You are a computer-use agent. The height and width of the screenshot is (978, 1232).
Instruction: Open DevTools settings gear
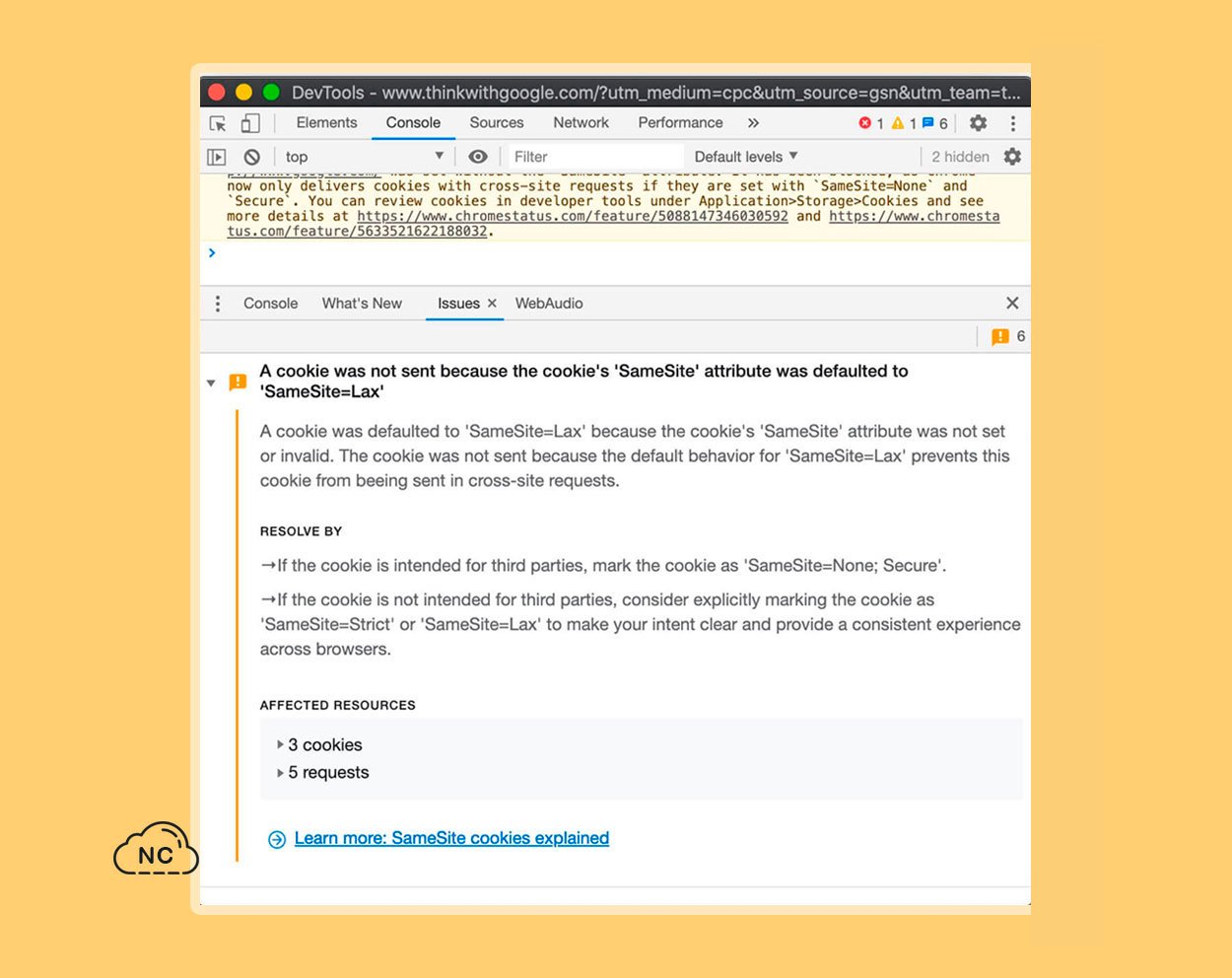(x=978, y=123)
